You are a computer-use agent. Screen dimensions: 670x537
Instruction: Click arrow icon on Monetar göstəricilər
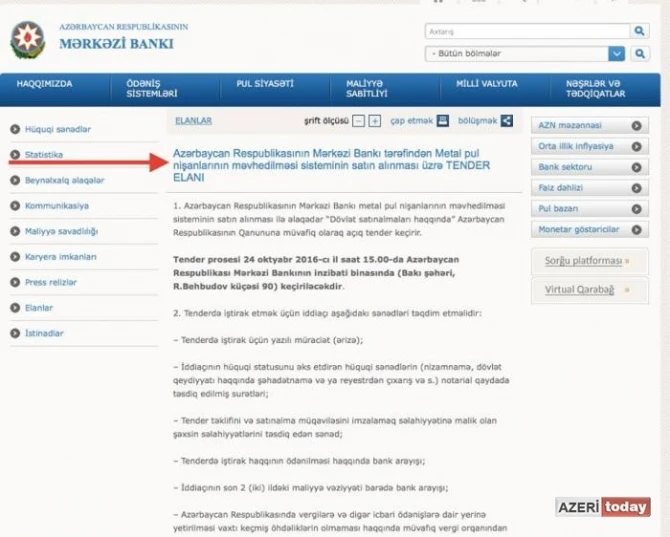(636, 230)
